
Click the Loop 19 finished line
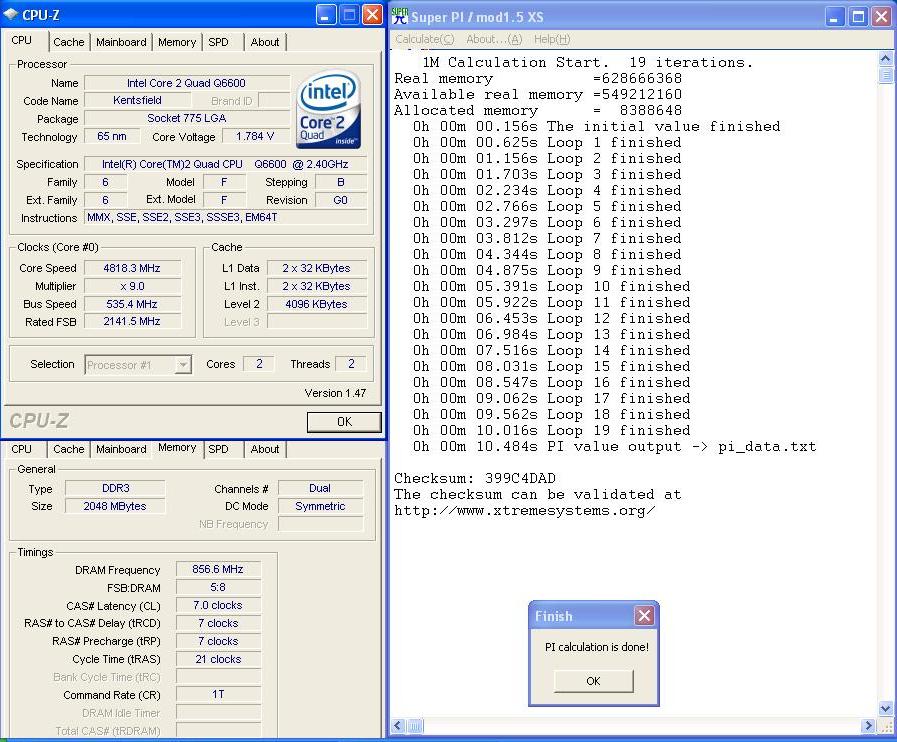click(551, 430)
